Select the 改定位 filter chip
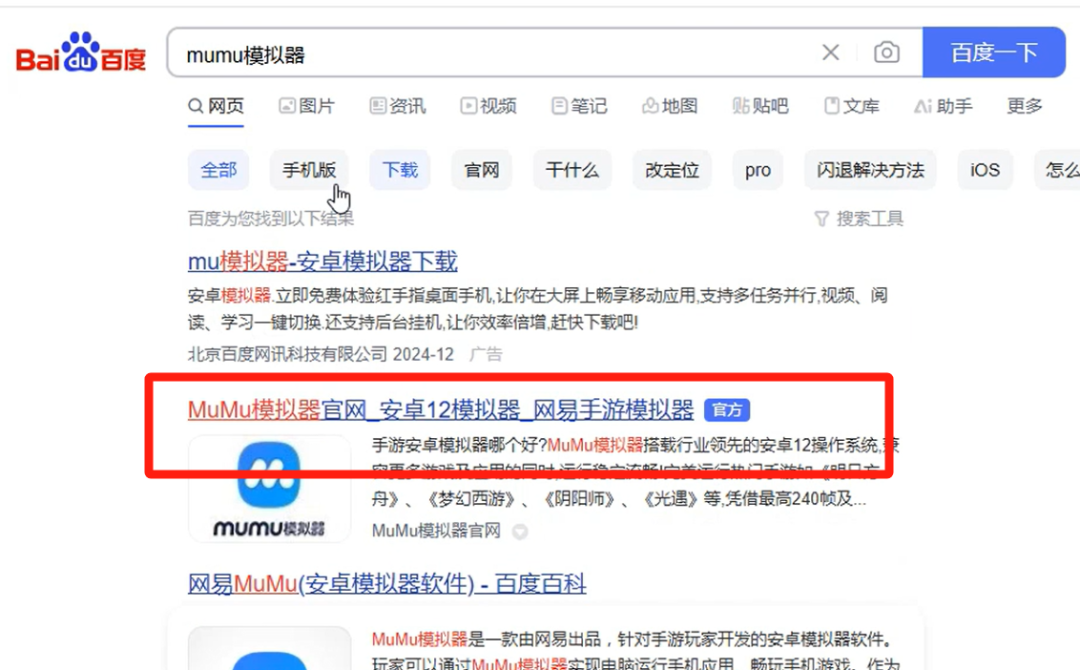The width and height of the screenshot is (1080, 670). 672,169
